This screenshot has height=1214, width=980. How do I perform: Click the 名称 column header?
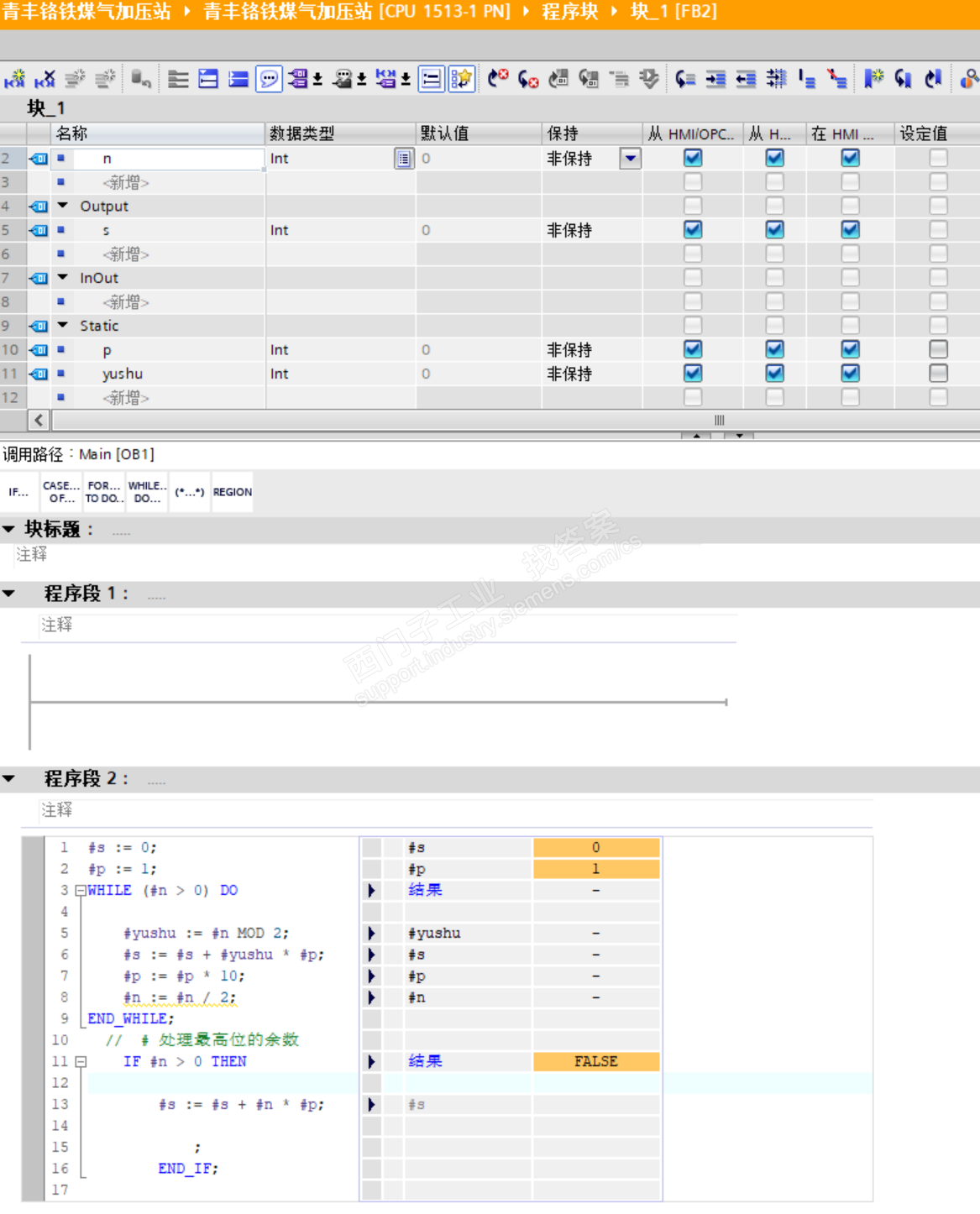tap(159, 133)
